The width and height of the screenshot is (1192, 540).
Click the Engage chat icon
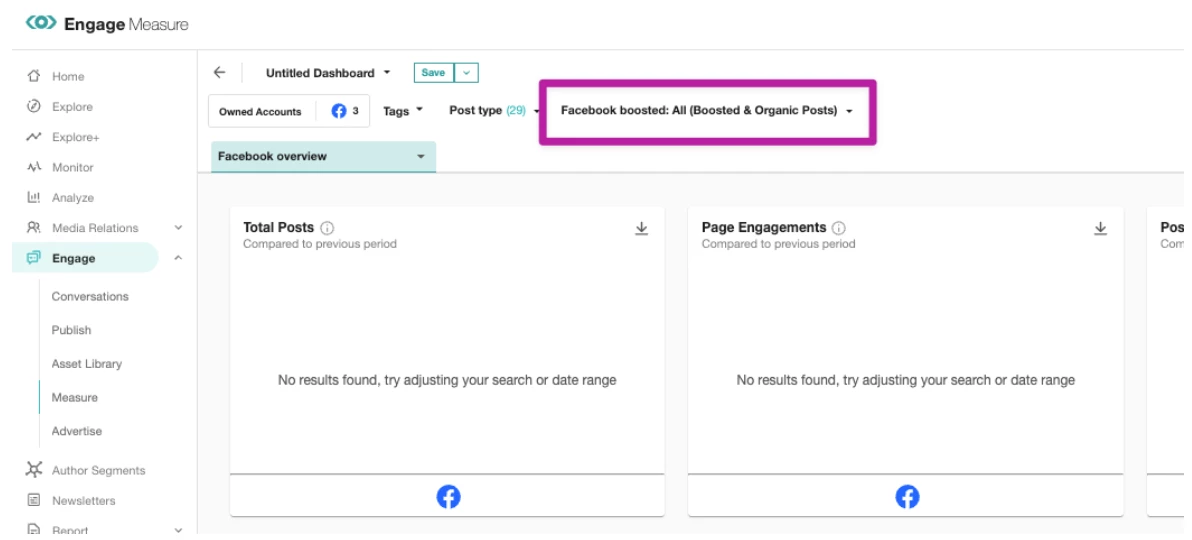pyautogui.click(x=33, y=258)
